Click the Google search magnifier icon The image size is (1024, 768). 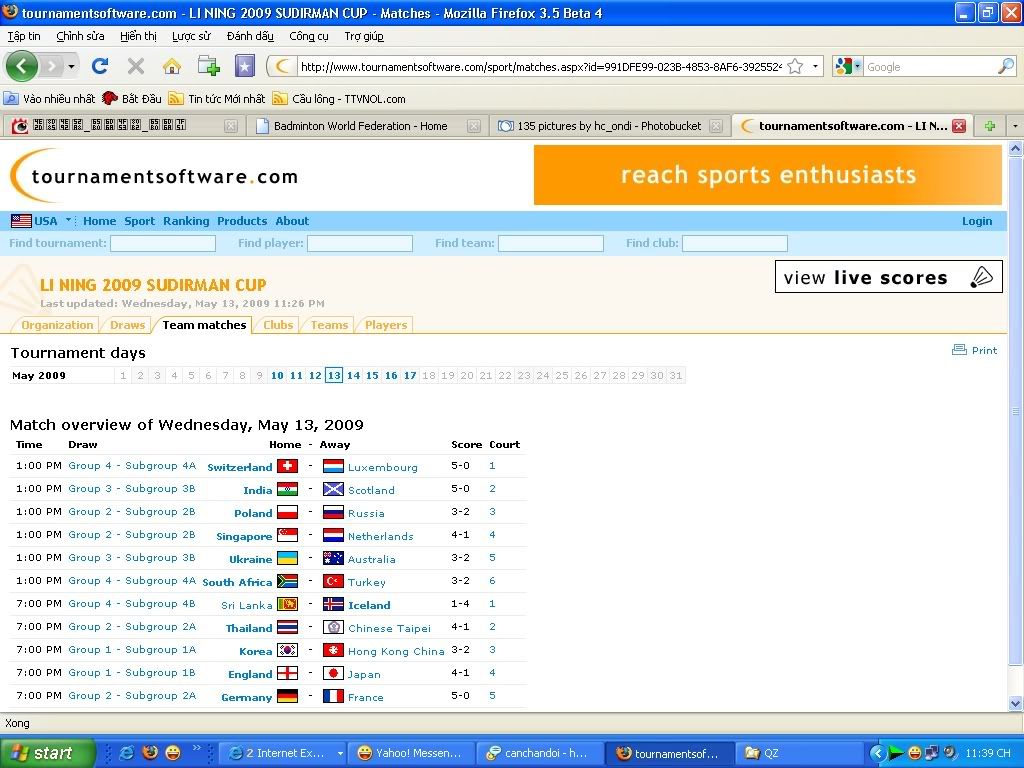click(x=1006, y=66)
